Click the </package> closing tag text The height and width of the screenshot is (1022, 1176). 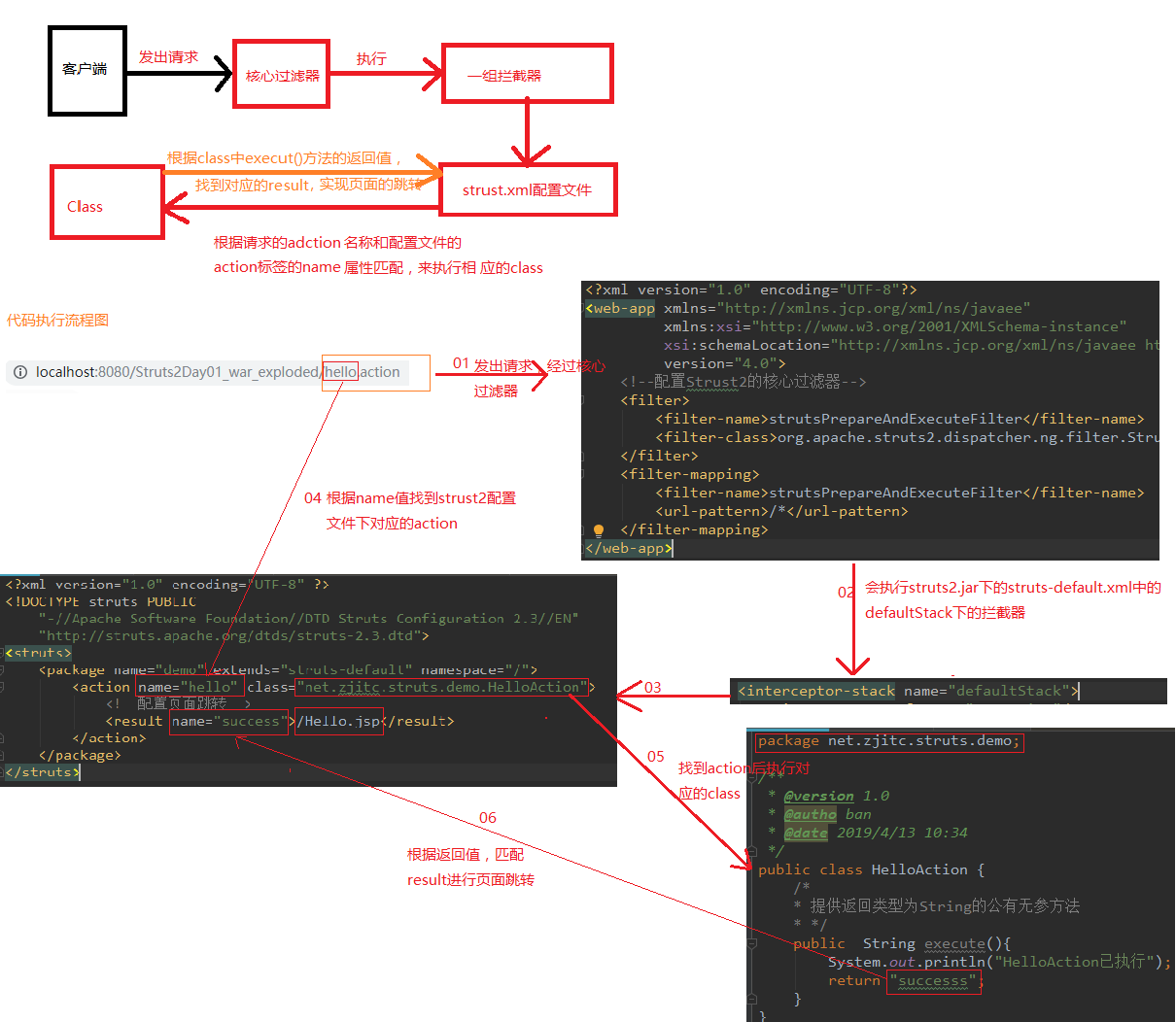click(x=80, y=755)
